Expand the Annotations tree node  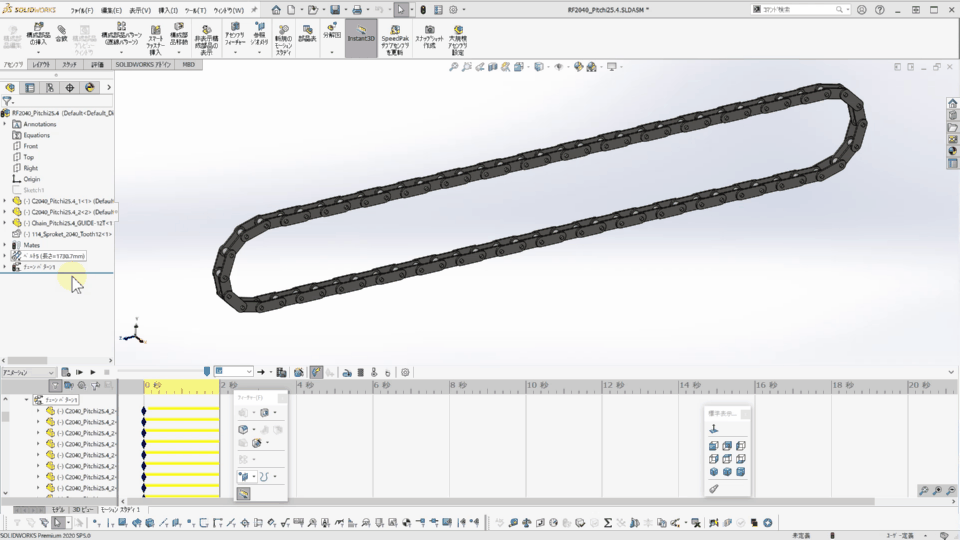click(5, 124)
